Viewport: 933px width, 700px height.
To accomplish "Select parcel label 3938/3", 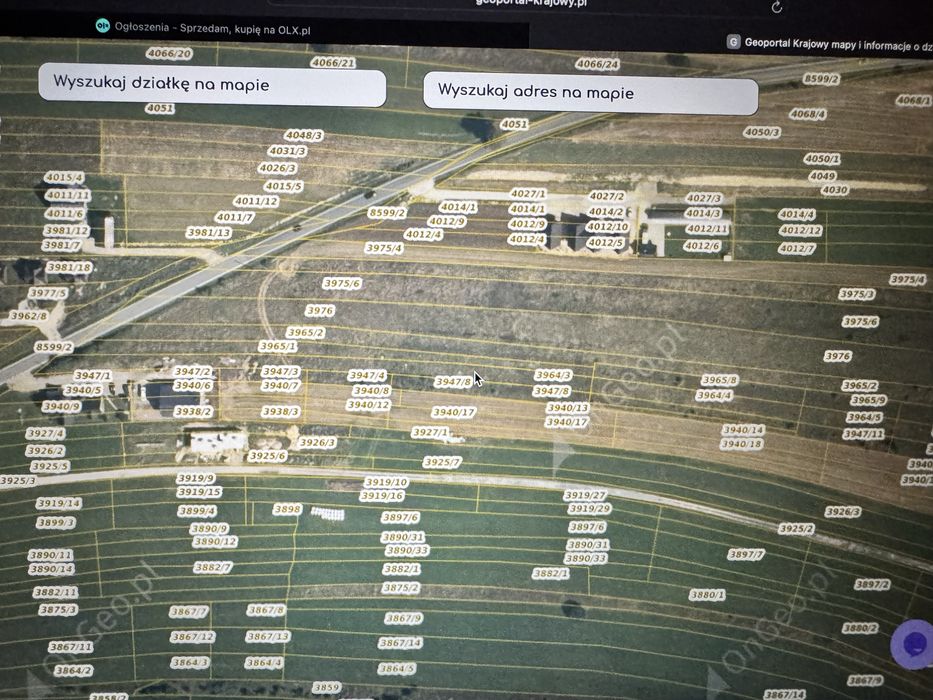I will pos(281,411).
